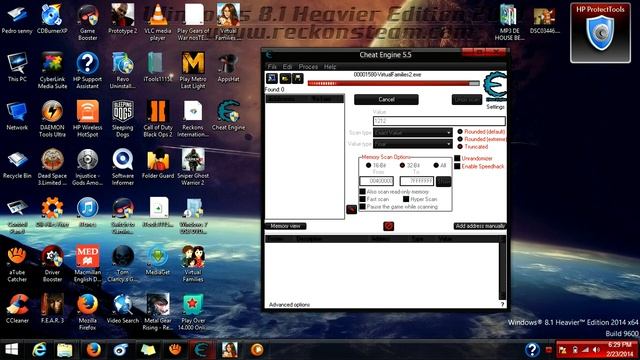Click the Value input field showing 1212
The image size is (640, 360).
tap(439, 121)
